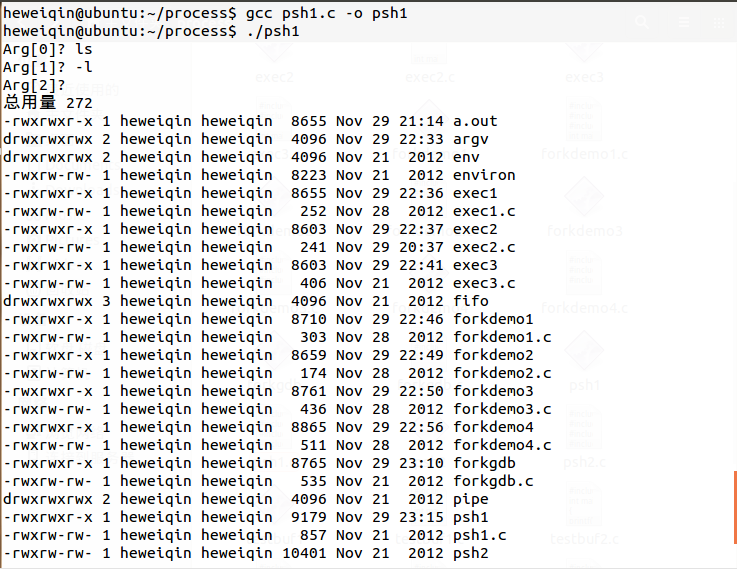Image resolution: width=737 pixels, height=569 pixels.
Task: Click the 'forkdemo1' executable name dated 22:46
Action: coord(493,319)
